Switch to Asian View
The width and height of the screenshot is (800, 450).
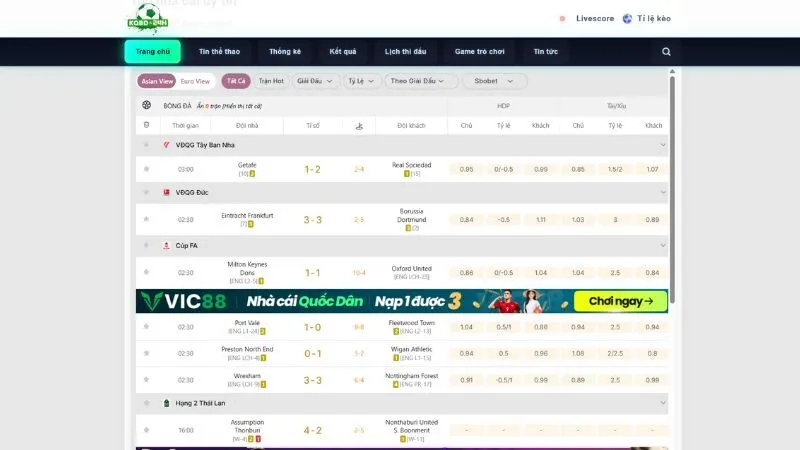coord(157,81)
